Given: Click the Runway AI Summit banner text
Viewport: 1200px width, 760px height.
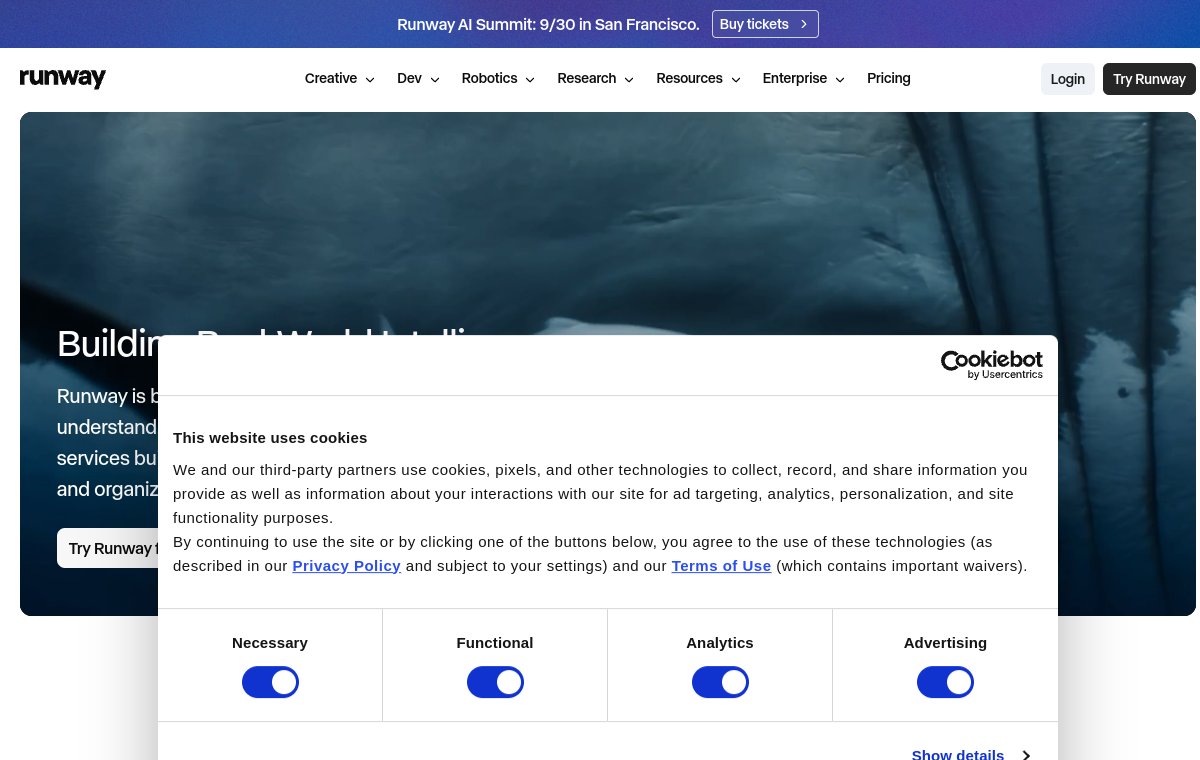Looking at the screenshot, I should click(x=548, y=24).
